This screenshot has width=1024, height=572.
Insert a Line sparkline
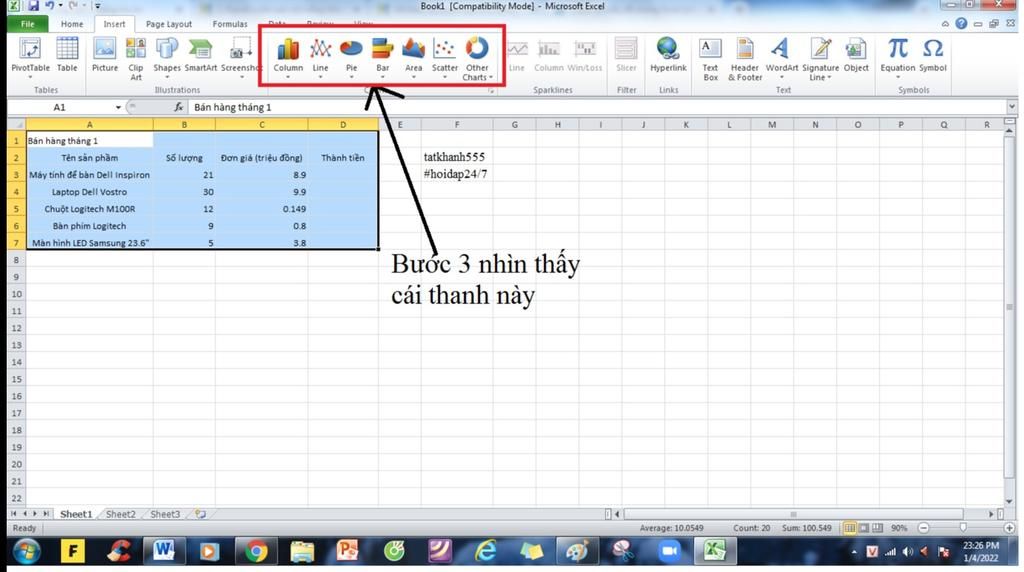[x=517, y=56]
